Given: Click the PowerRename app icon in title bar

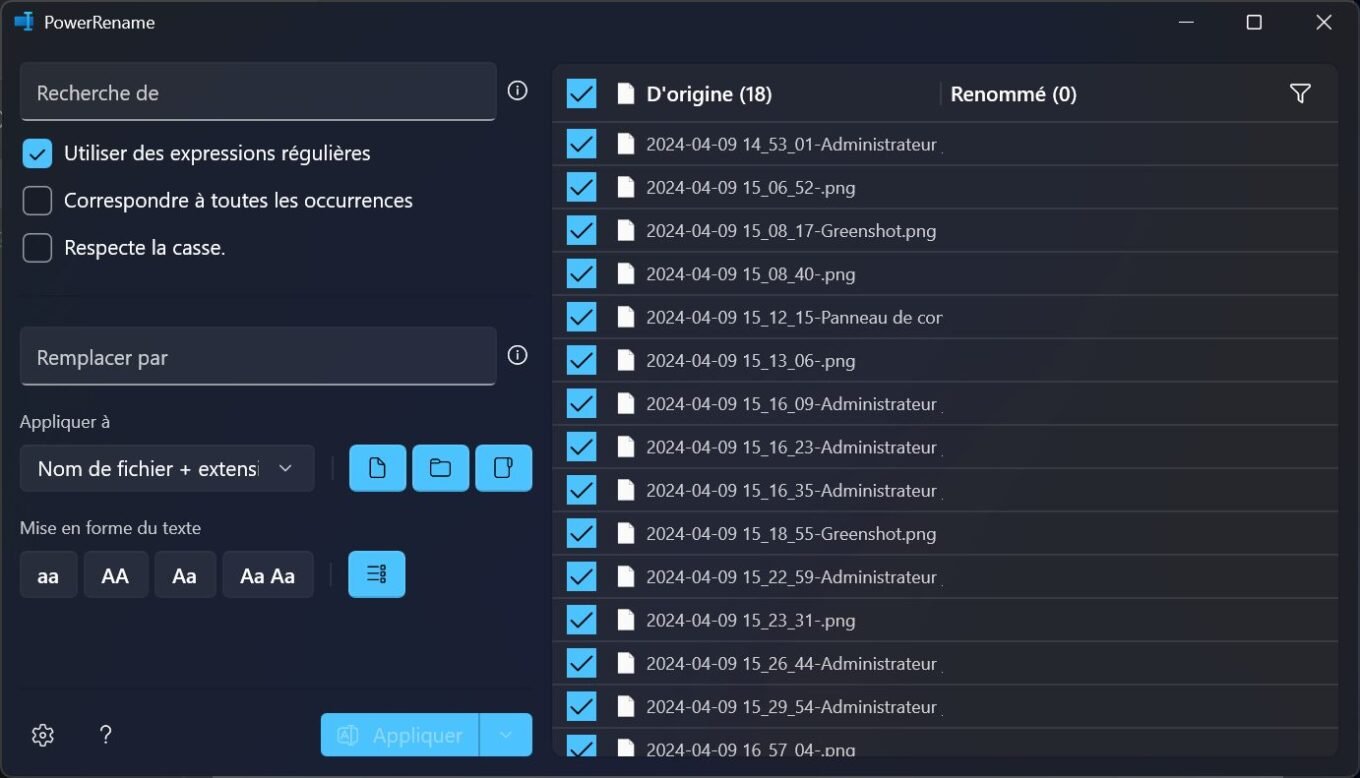Looking at the screenshot, I should click(24, 22).
